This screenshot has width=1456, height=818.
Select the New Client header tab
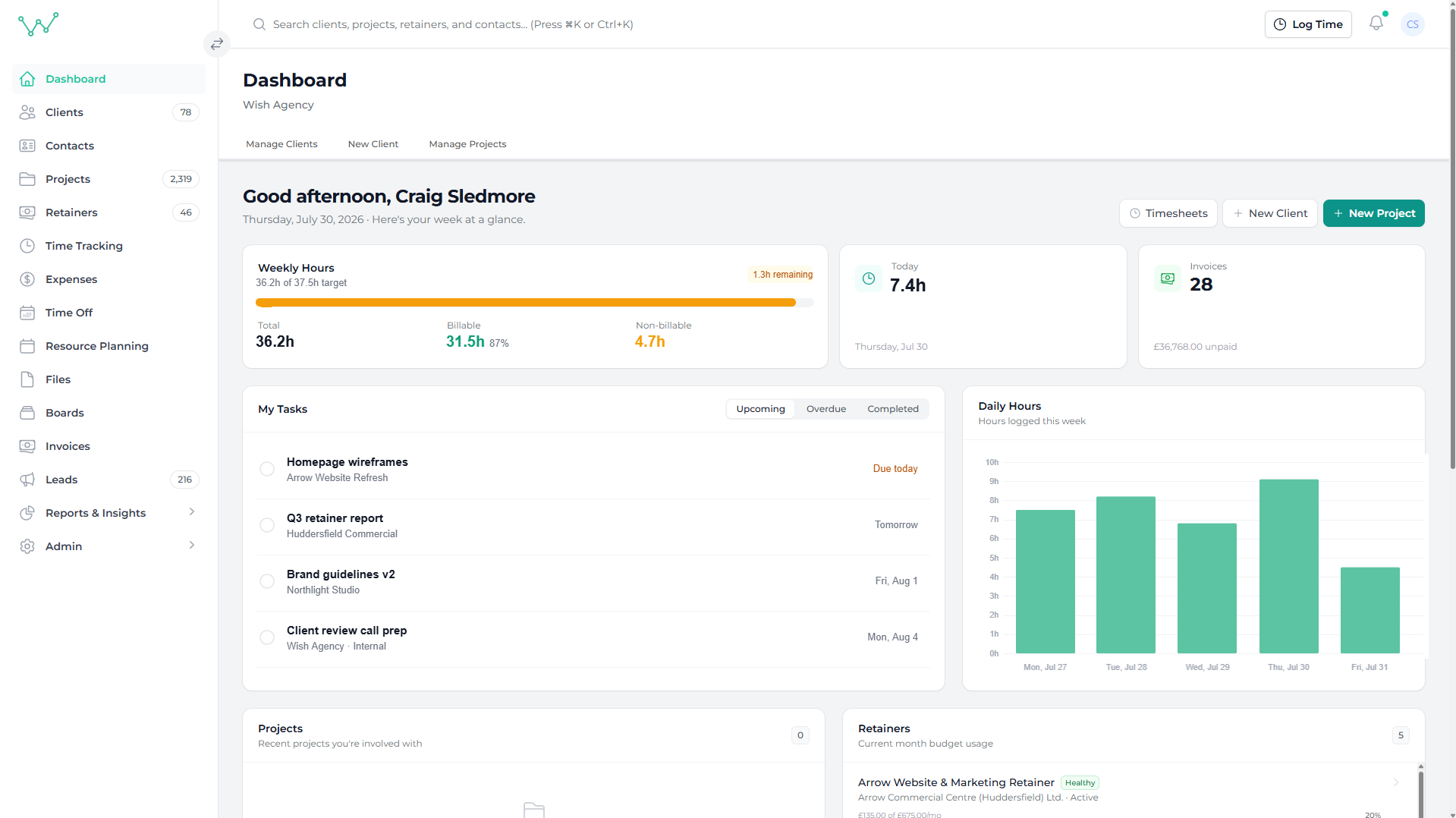(x=373, y=144)
